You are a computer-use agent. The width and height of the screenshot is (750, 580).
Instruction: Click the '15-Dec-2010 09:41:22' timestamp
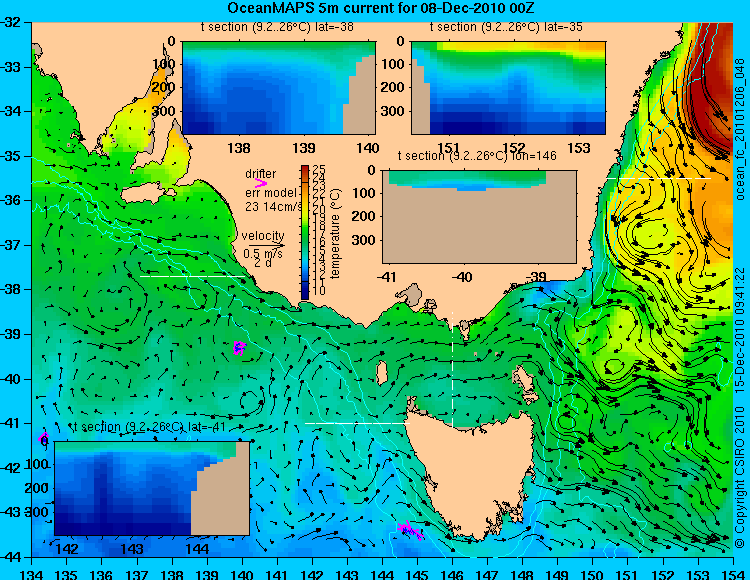point(740,329)
